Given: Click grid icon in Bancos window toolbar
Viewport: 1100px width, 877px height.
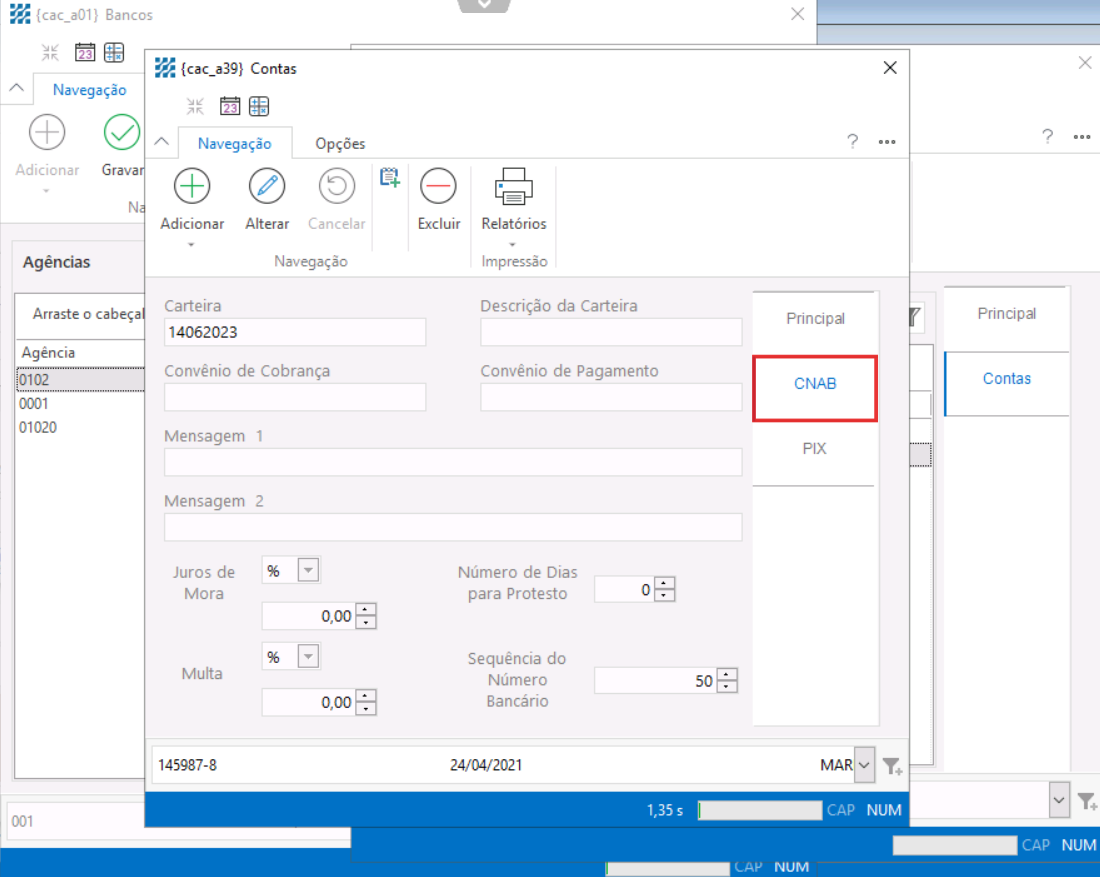Looking at the screenshot, I should coord(114,52).
